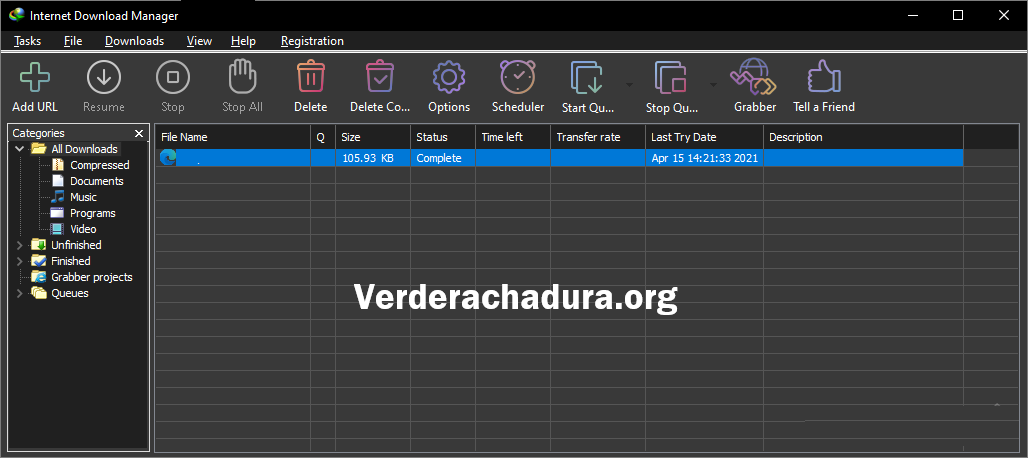The height and width of the screenshot is (458, 1028).
Task: Select the Unfinished folder
Action: click(x=76, y=245)
